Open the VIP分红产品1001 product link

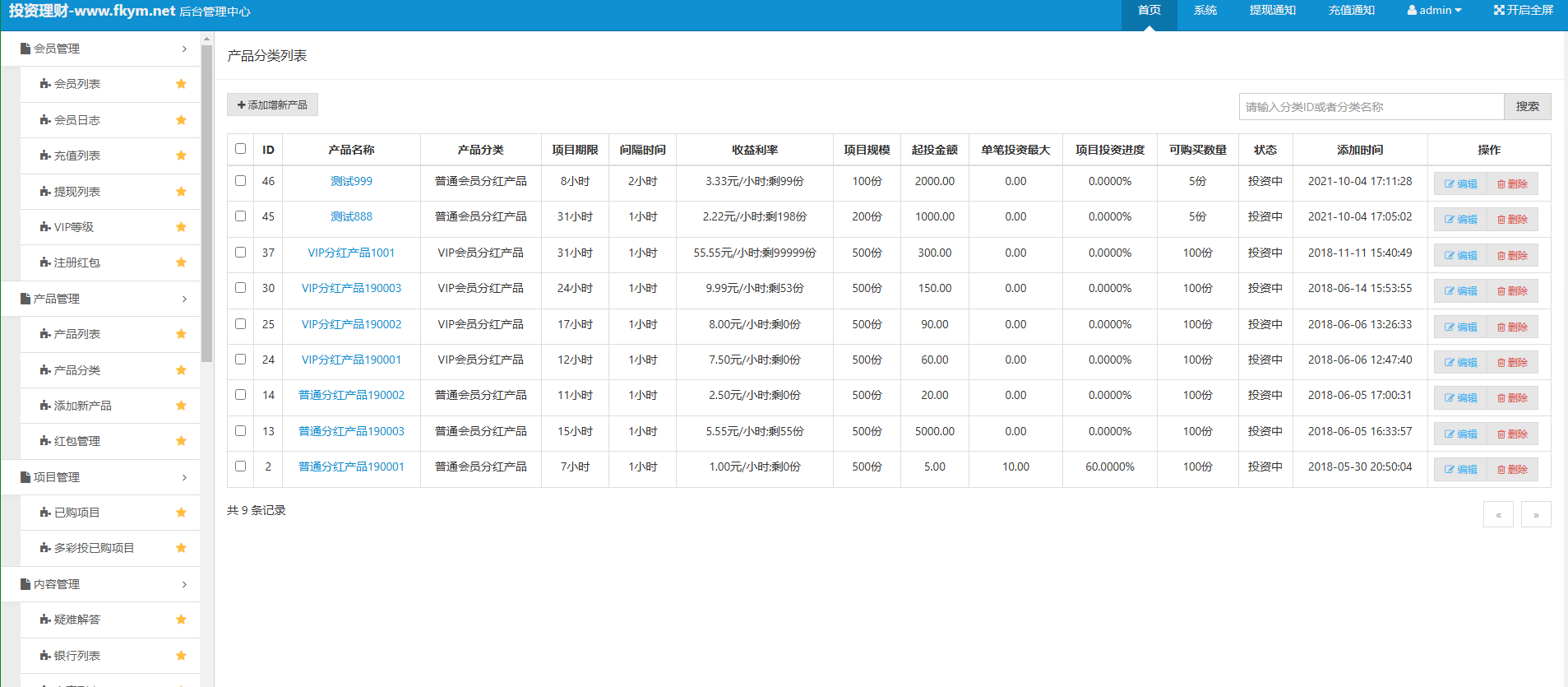click(351, 253)
